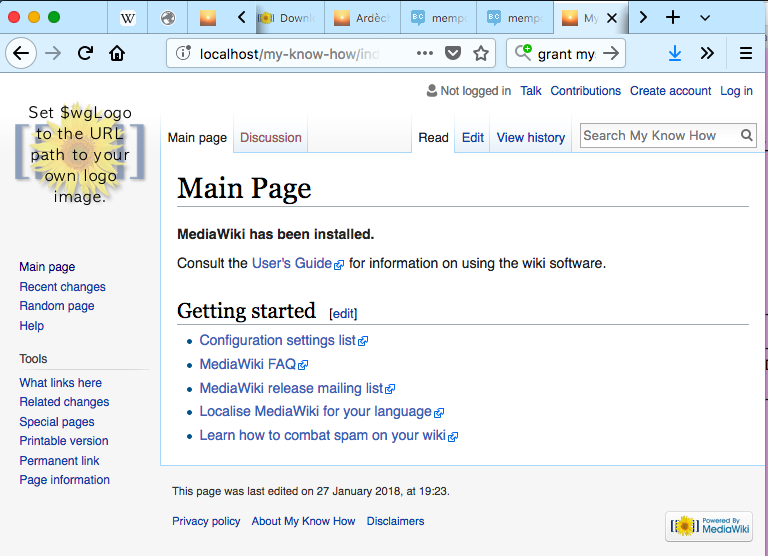Close the active My Know How tab
The height and width of the screenshot is (556, 768).
pos(612,18)
